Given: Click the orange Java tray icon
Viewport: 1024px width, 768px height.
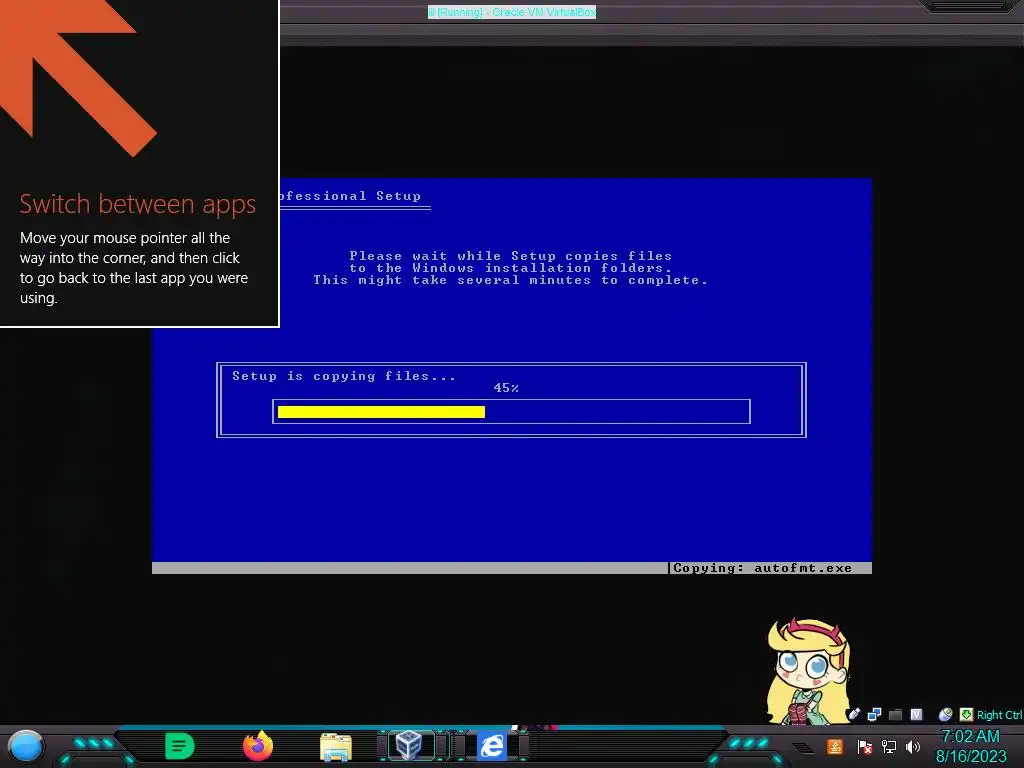Looking at the screenshot, I should tap(835, 746).
